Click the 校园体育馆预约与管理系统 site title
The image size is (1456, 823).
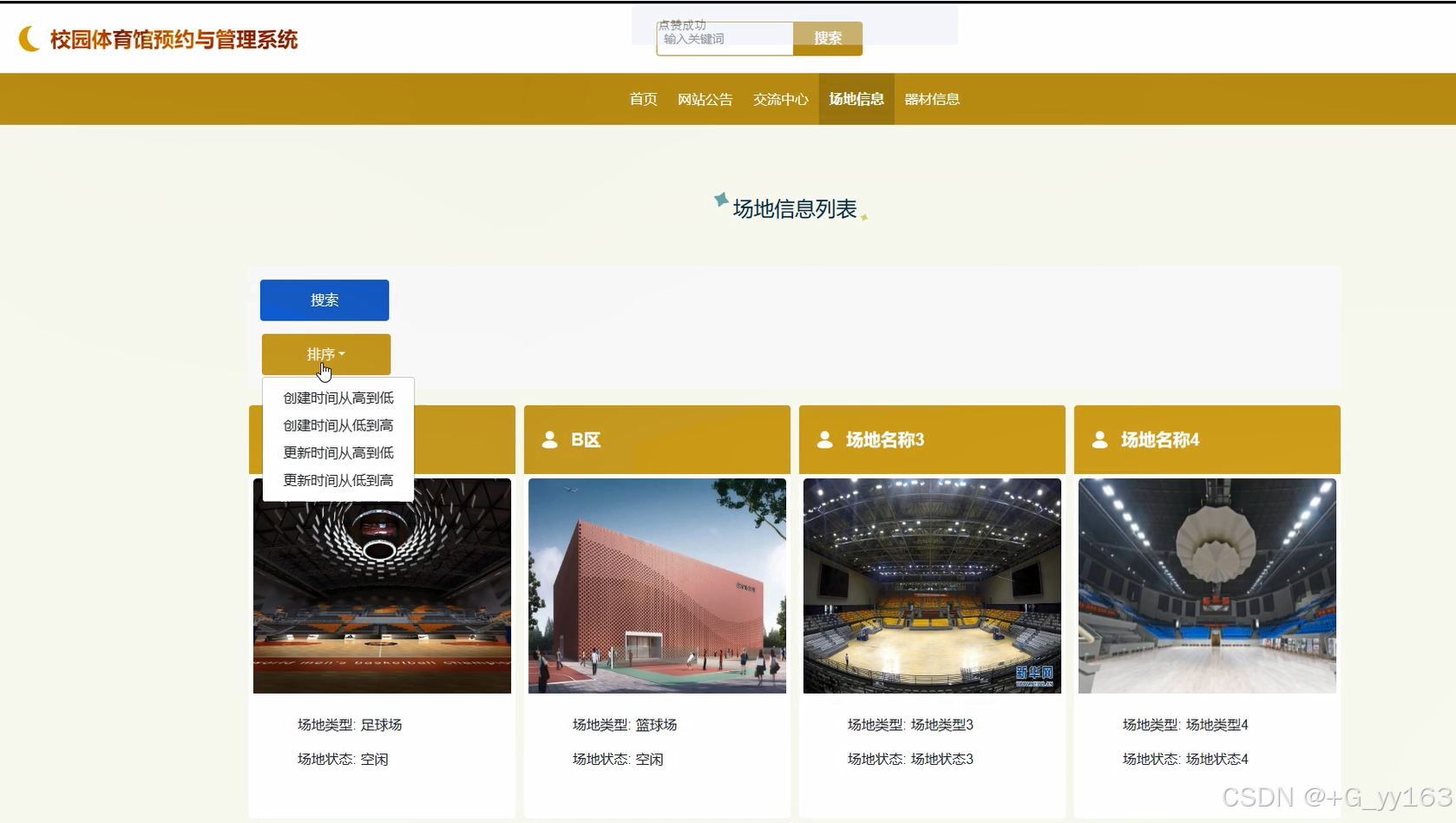point(174,40)
